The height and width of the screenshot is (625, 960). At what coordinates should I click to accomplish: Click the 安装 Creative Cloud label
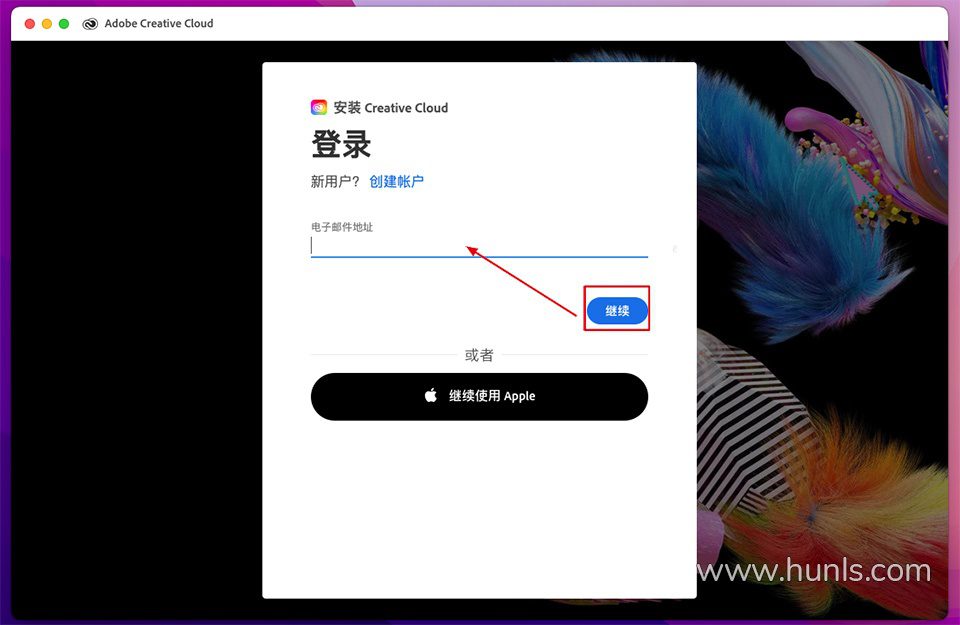coord(391,108)
